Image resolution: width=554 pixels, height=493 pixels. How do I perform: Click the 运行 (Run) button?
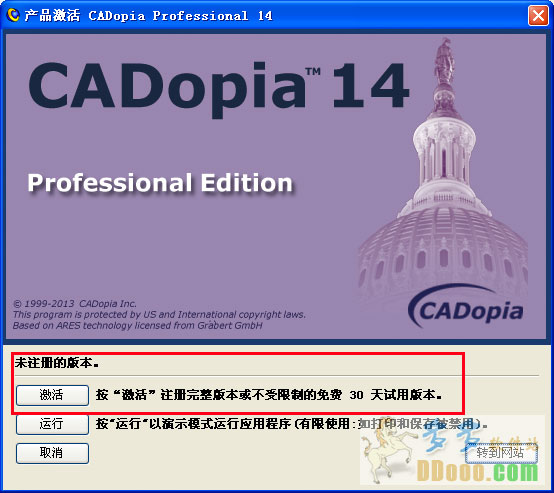click(52, 424)
